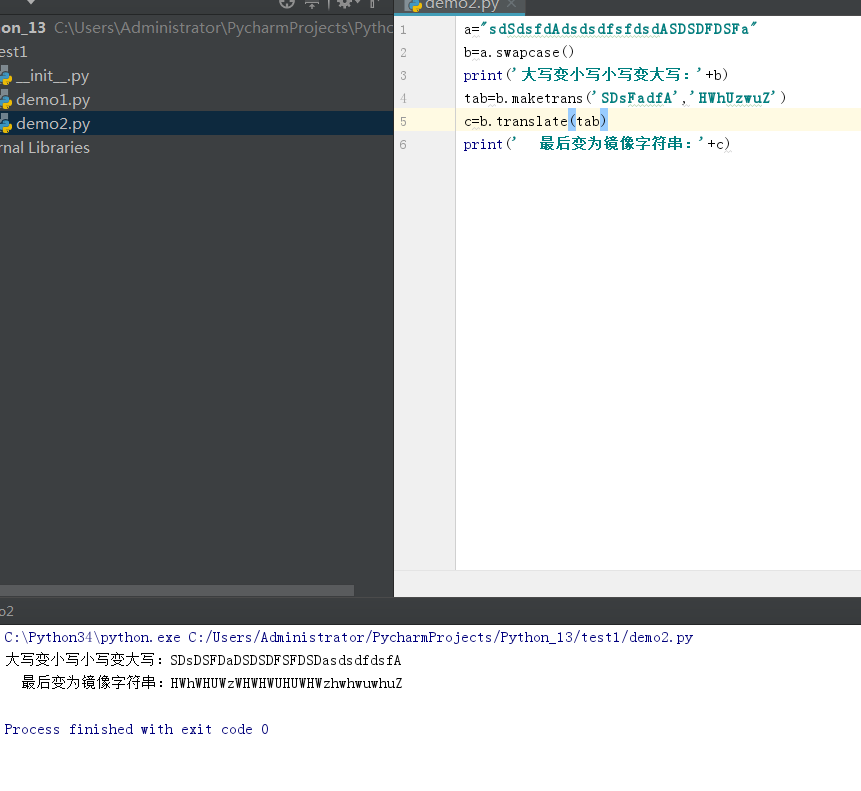The width and height of the screenshot is (861, 791).
Task: Expand the External Libraries node
Action: pyautogui.click(x=45, y=148)
